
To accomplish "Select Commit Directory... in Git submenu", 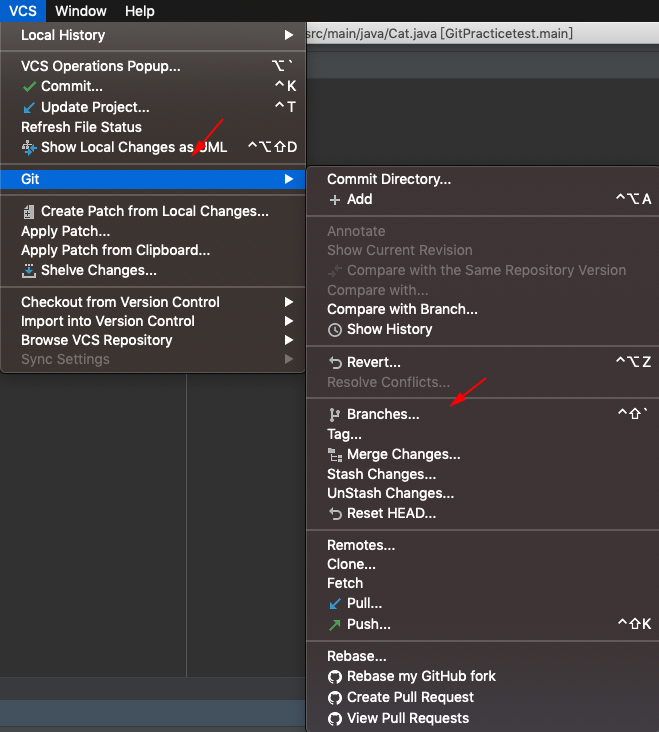I will [x=483, y=179].
